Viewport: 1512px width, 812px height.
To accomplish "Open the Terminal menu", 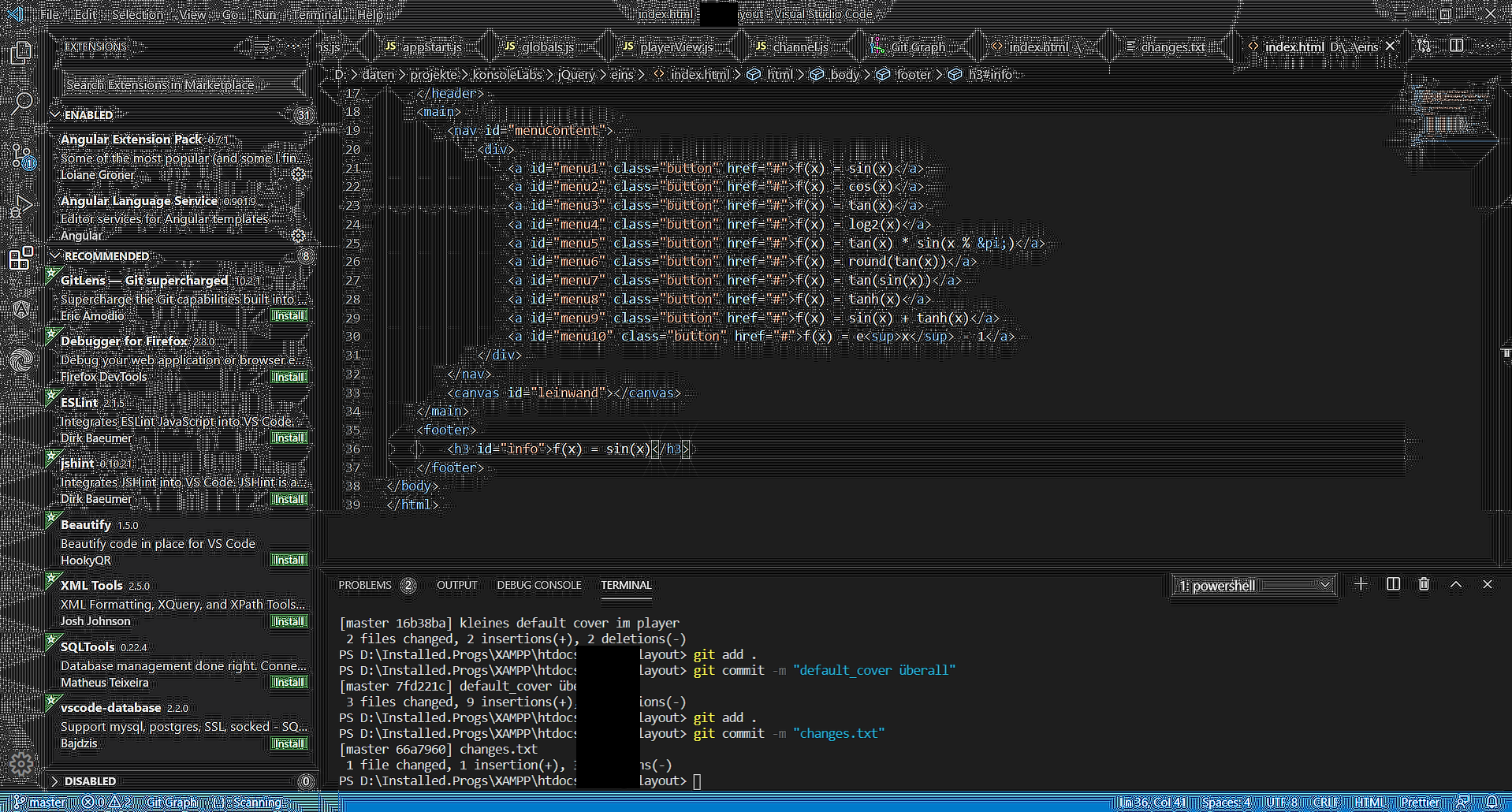I will click(317, 14).
